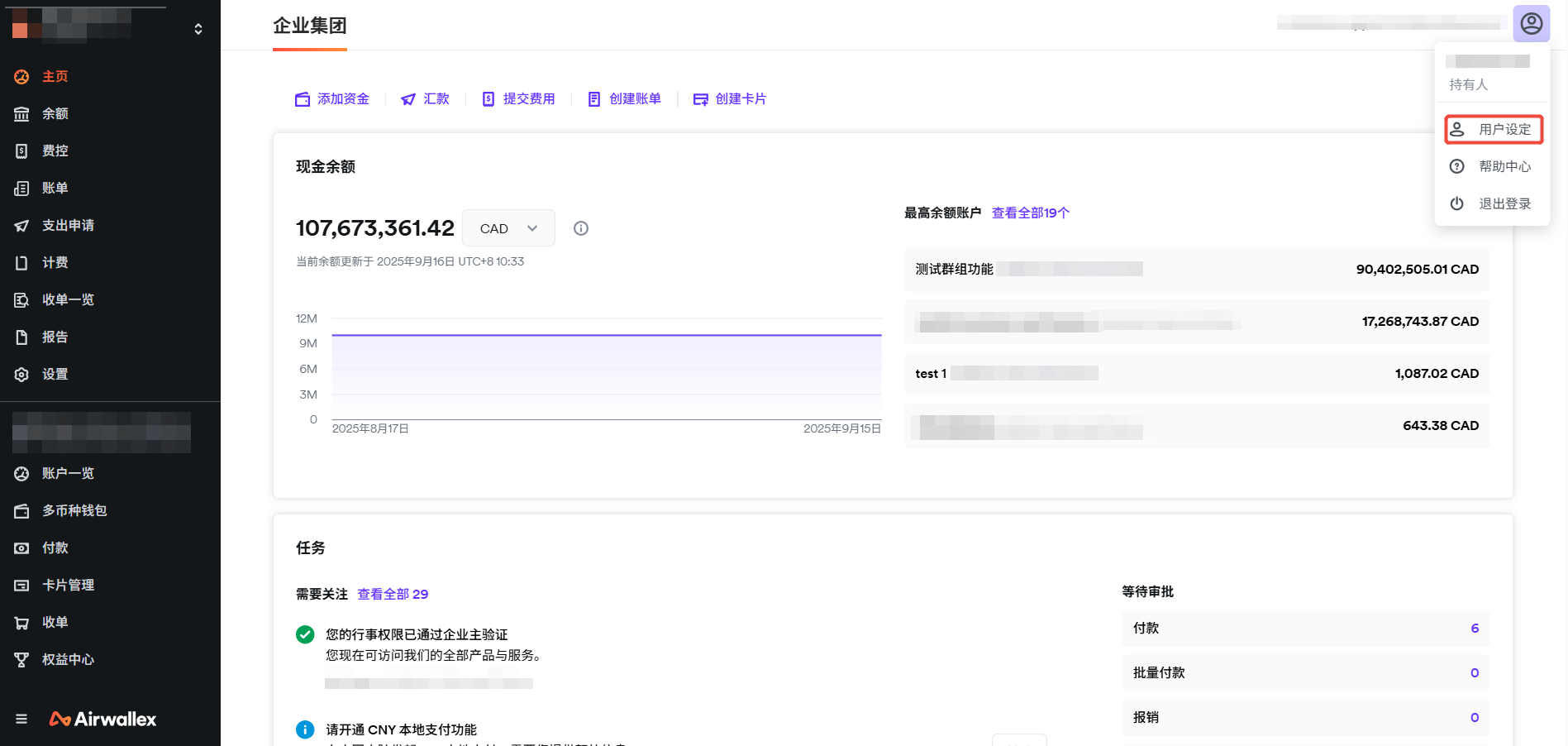Click 查看全部 29 tasks link
This screenshot has height=746, width=1568.
click(x=393, y=594)
